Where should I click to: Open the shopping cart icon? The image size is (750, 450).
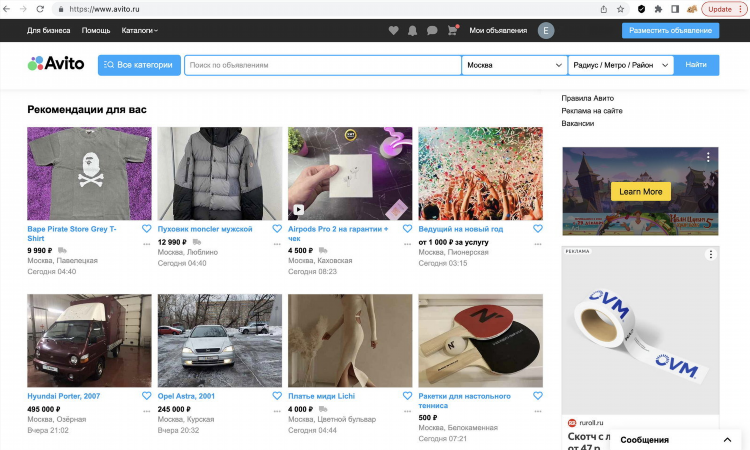click(x=452, y=31)
